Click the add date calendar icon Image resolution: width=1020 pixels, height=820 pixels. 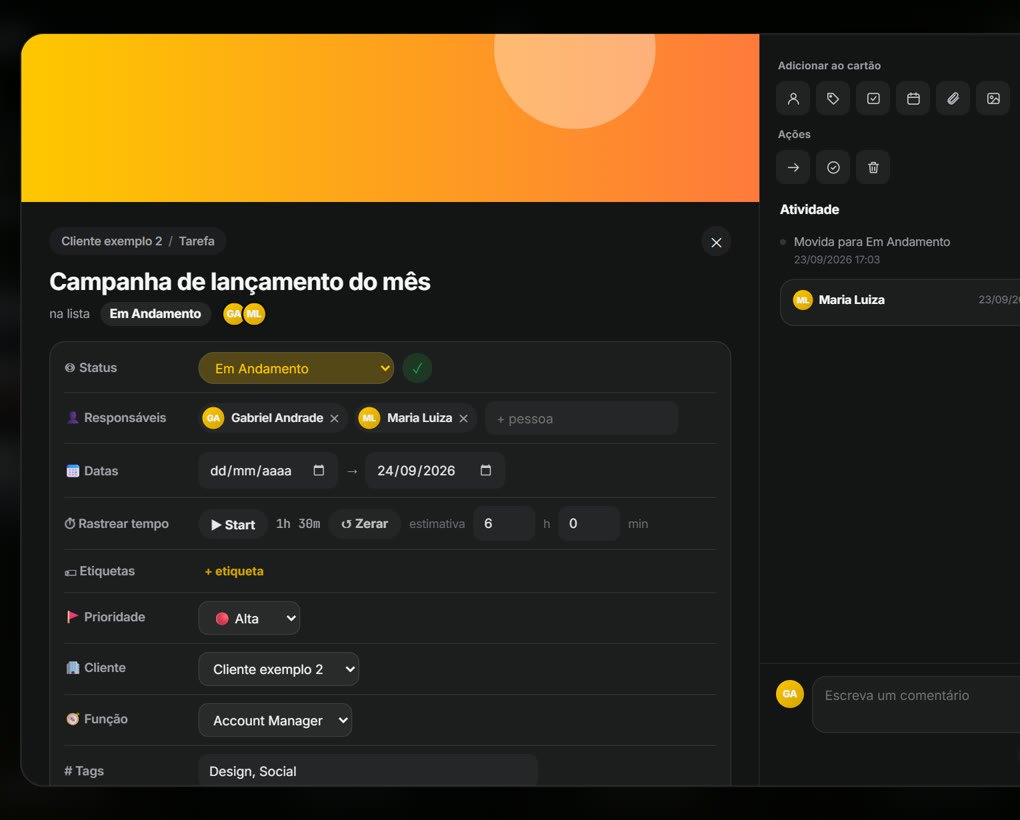[913, 99]
